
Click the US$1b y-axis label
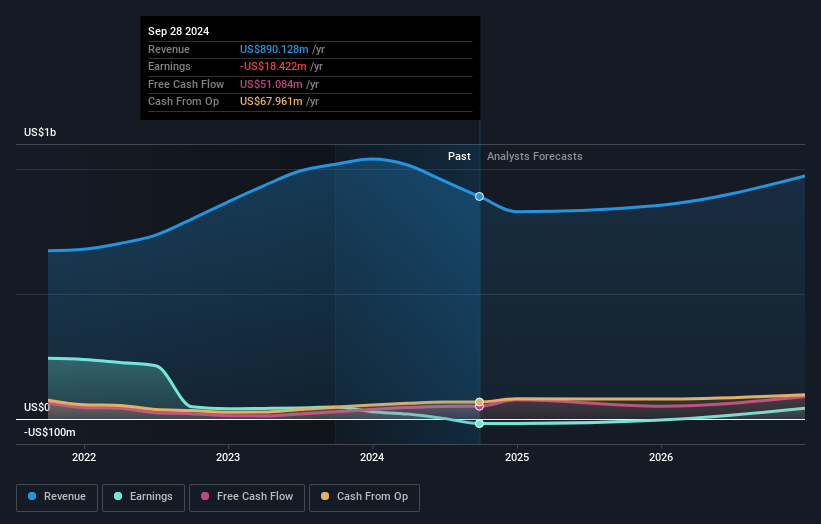pos(40,132)
